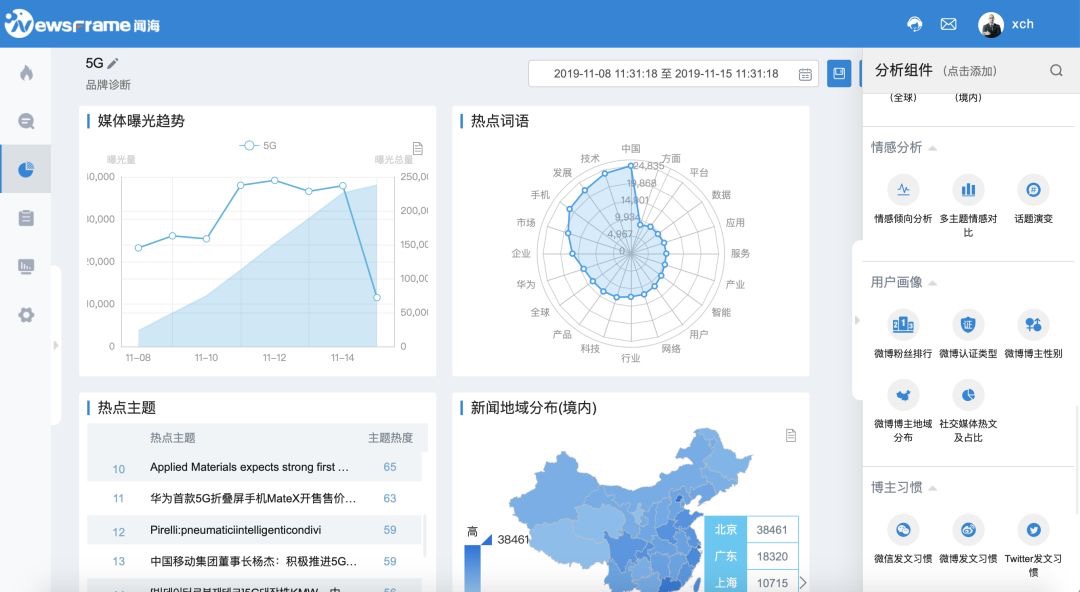Open the search chat icon in sidebar
Screen dimensions: 1080x592
click(26, 121)
